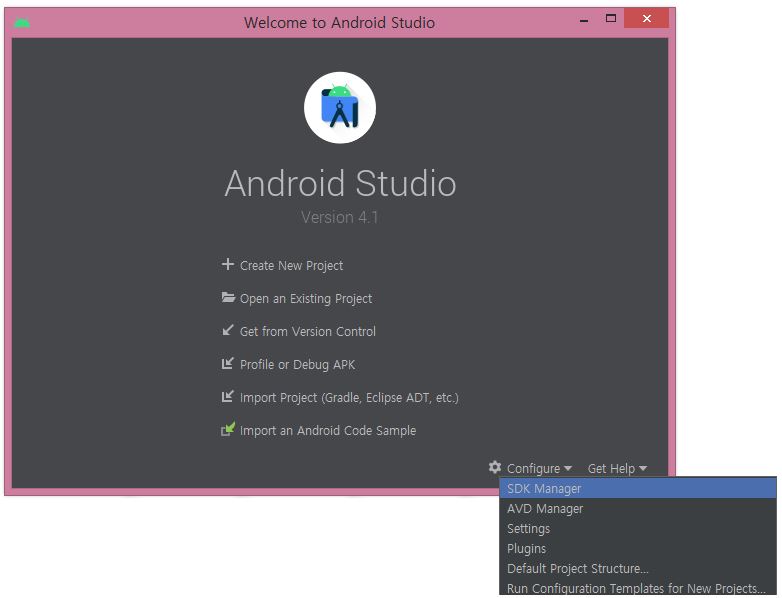This screenshot has width=782, height=598.
Task: Click the plus icon beside Create New Project
Action: click(227, 264)
